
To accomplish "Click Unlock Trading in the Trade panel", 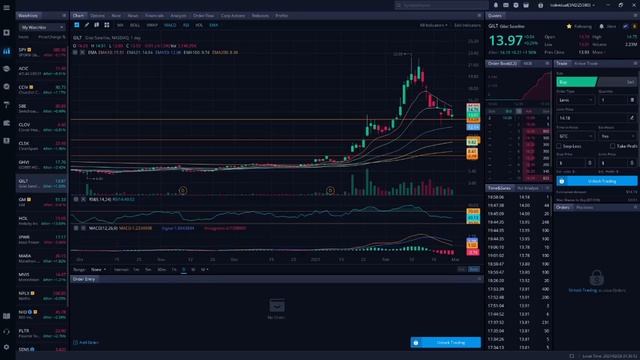I will point(597,181).
